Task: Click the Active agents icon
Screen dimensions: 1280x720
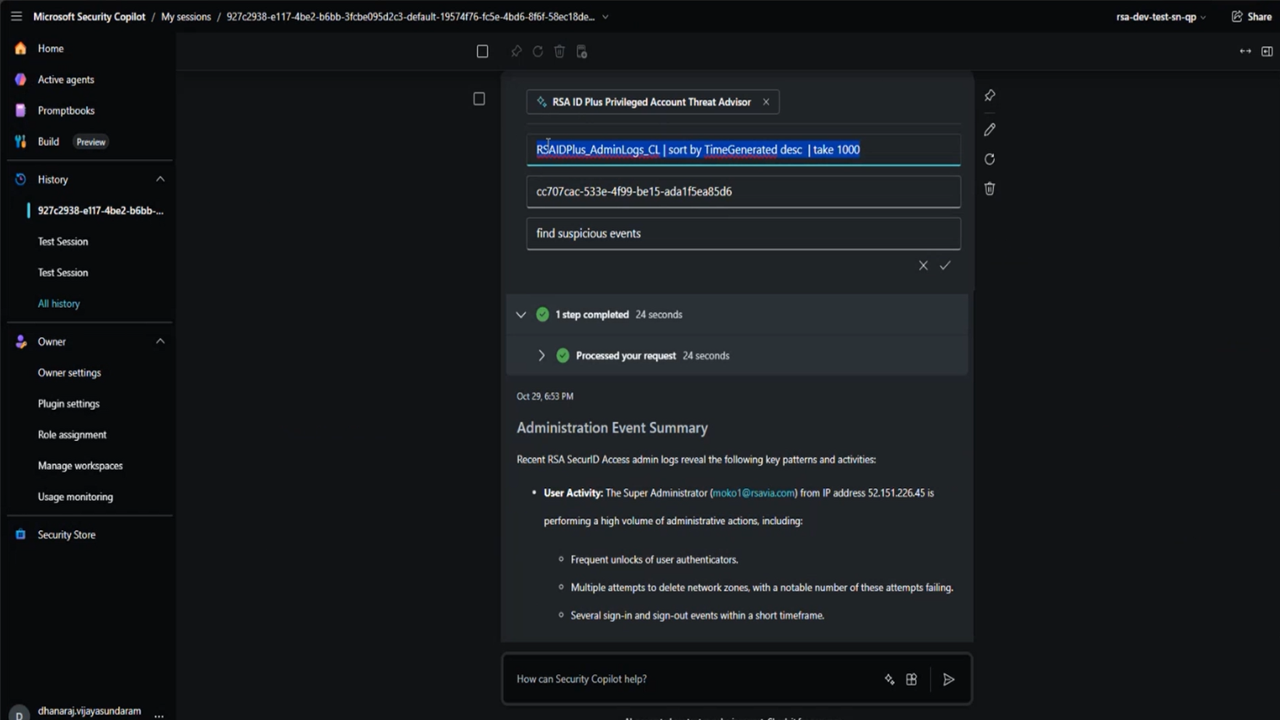Action: click(x=20, y=79)
